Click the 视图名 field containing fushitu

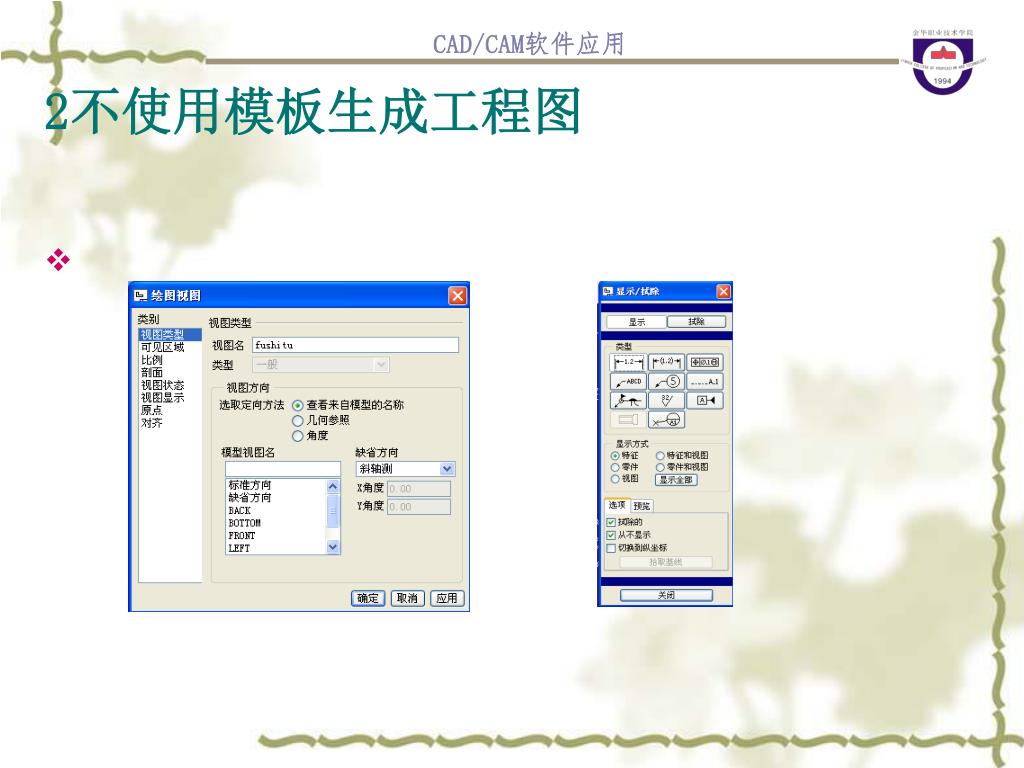355,345
